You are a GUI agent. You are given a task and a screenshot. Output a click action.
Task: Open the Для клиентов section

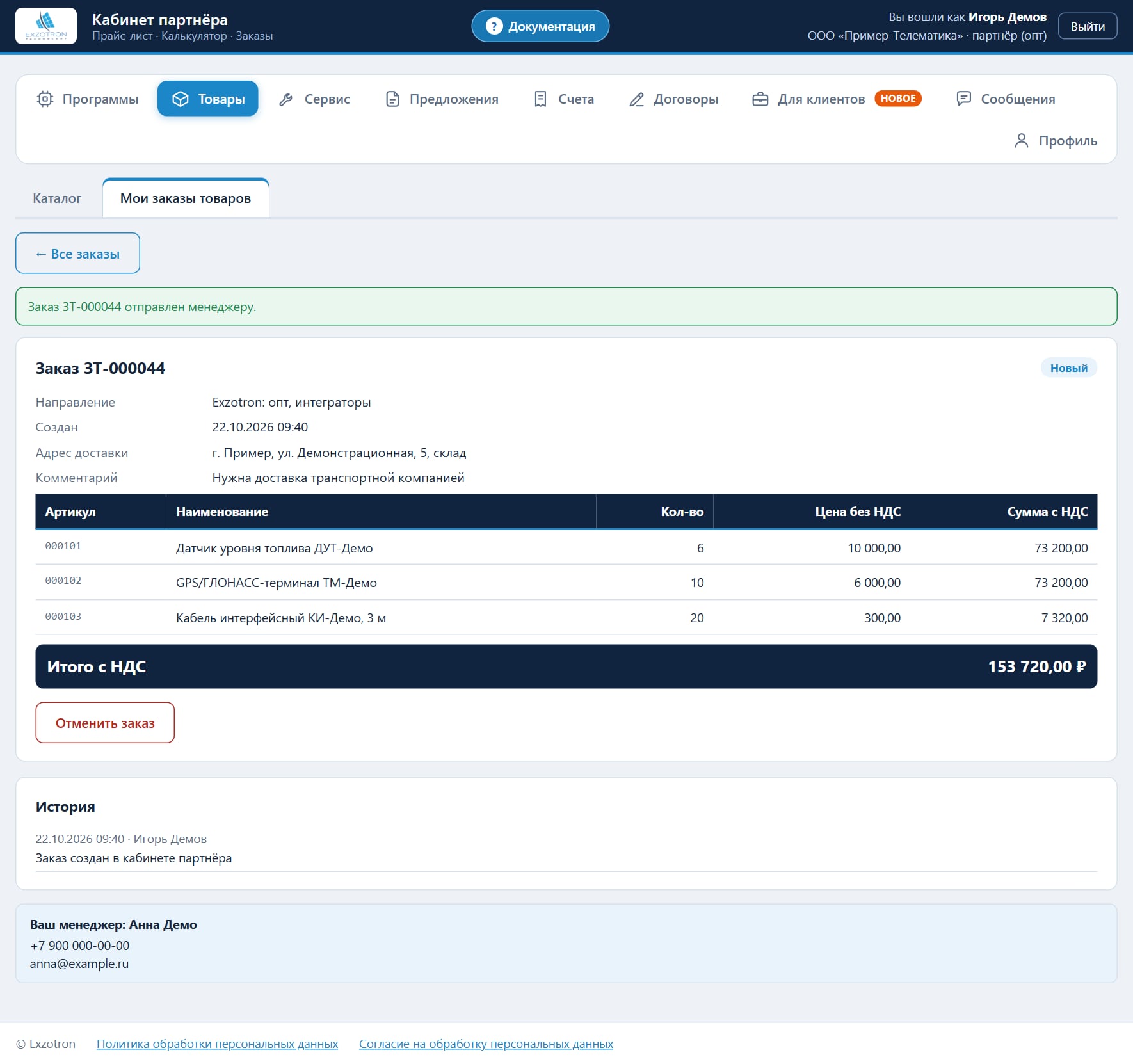pos(837,99)
